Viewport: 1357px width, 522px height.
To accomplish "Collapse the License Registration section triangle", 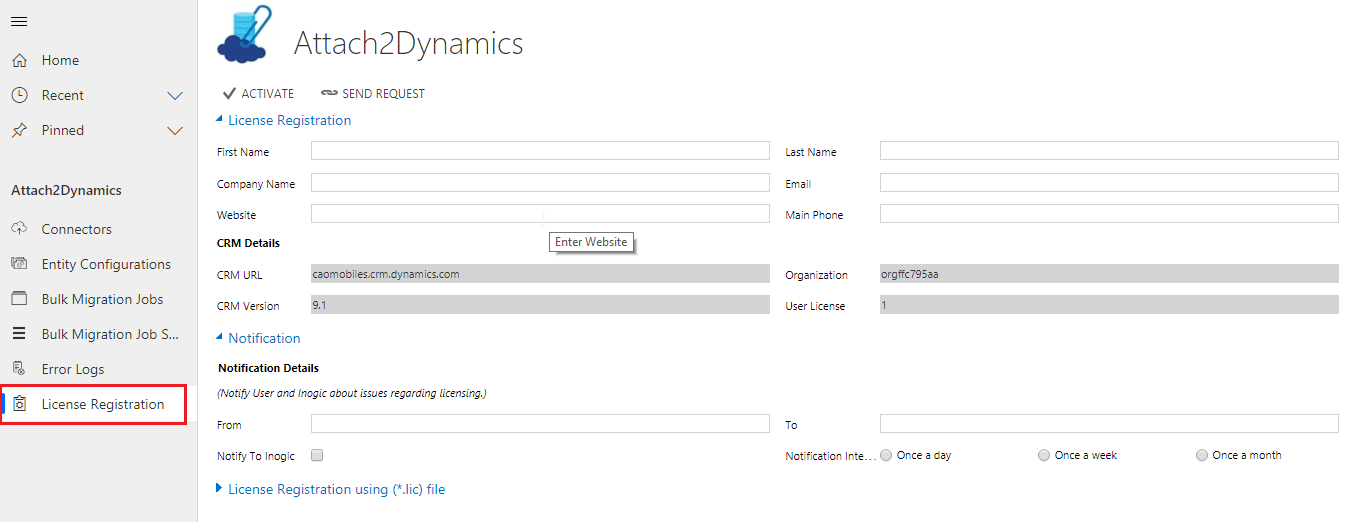I will [220, 120].
